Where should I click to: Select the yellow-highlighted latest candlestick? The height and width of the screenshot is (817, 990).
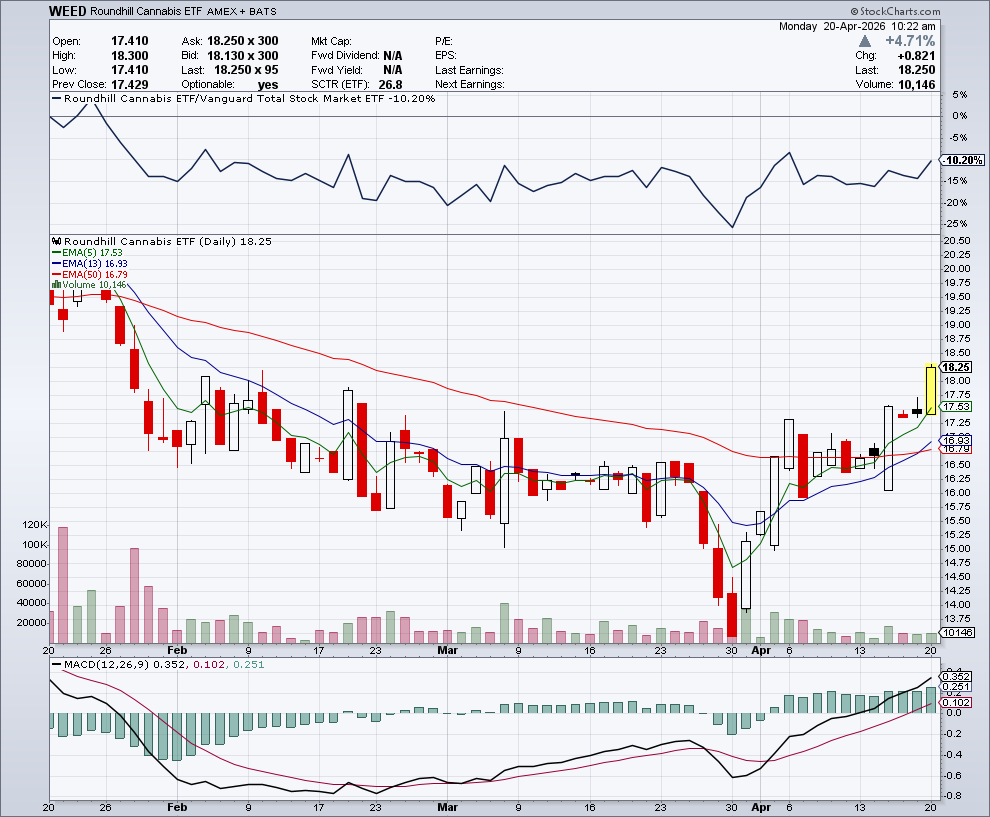[931, 390]
